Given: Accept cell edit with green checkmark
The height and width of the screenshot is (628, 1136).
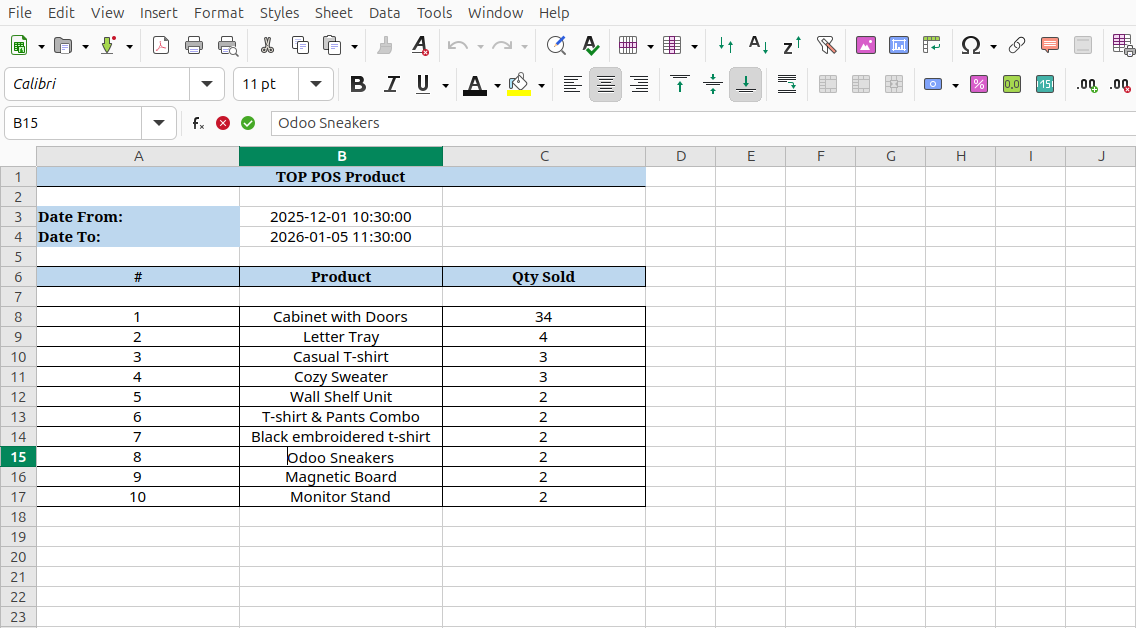Looking at the screenshot, I should tap(248, 123).
